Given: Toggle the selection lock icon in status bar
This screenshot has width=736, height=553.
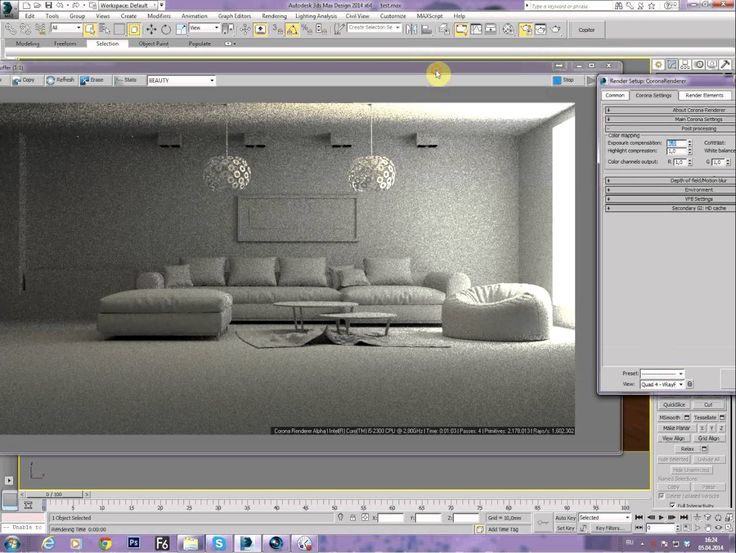Looking at the screenshot, I should (x=353, y=517).
